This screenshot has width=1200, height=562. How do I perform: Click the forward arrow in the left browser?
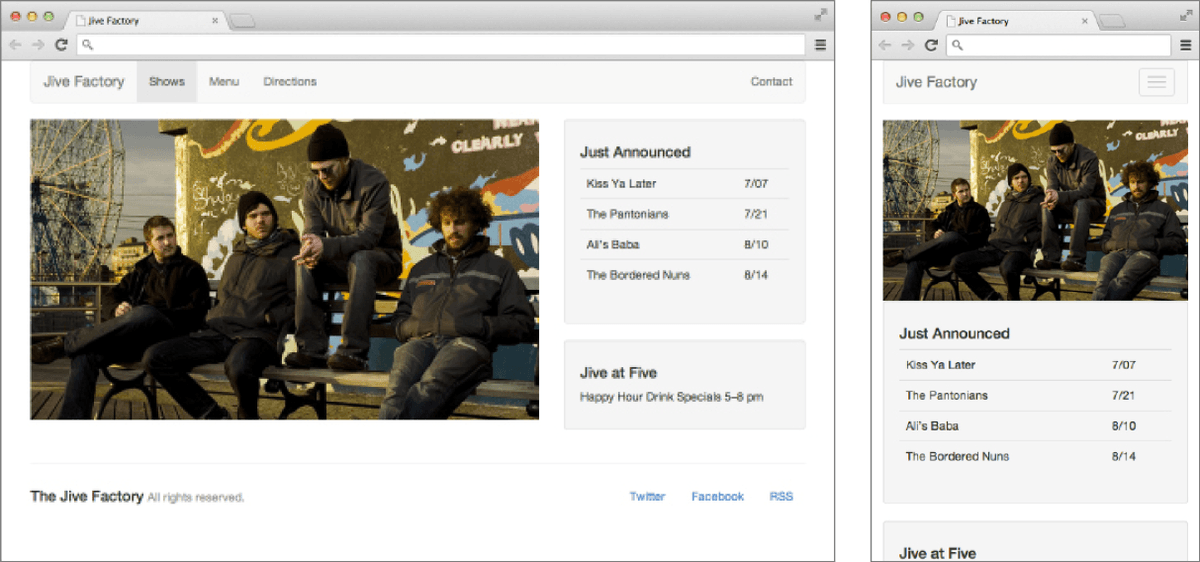(38, 44)
